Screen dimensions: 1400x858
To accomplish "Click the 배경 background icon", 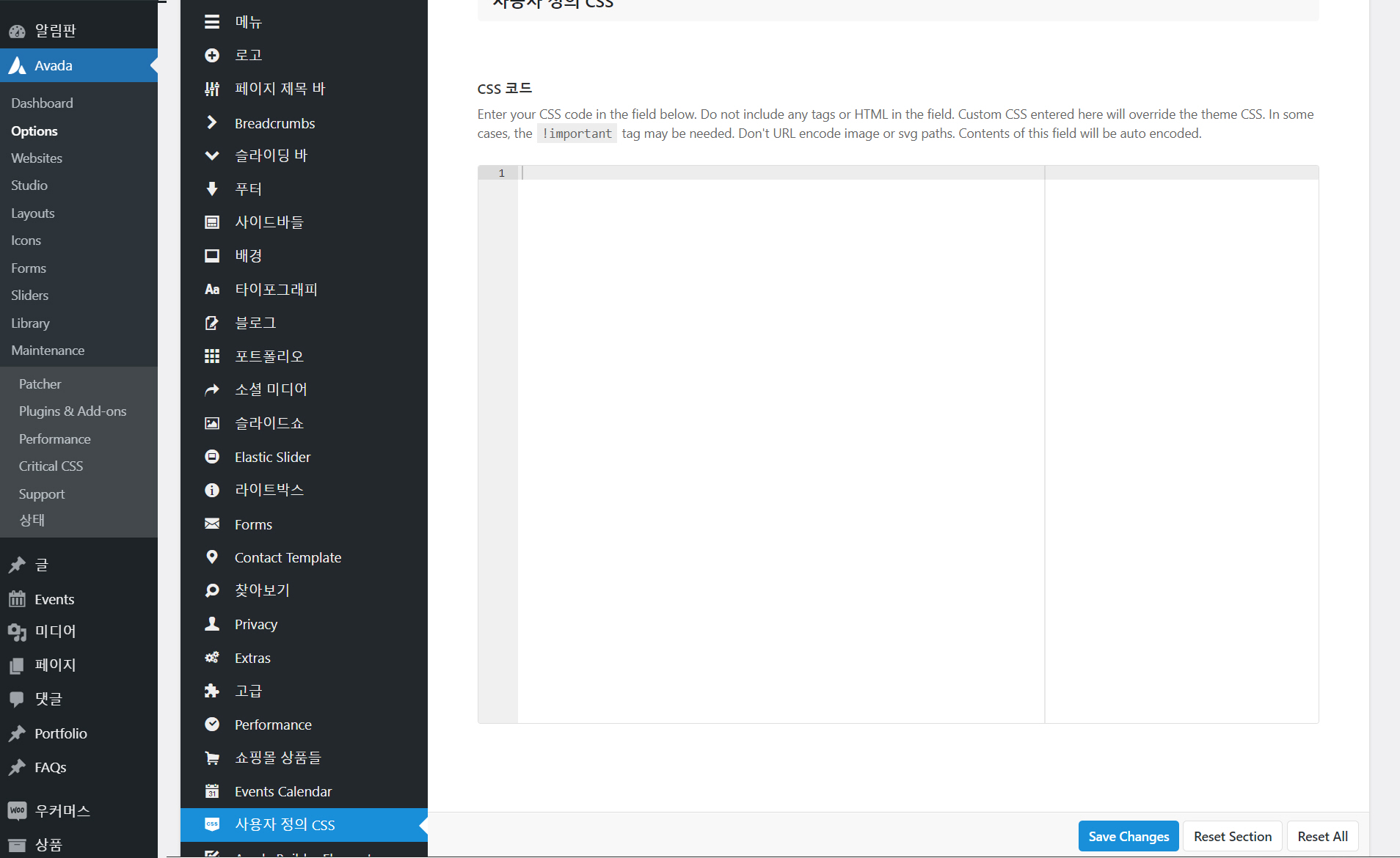I will (x=212, y=255).
